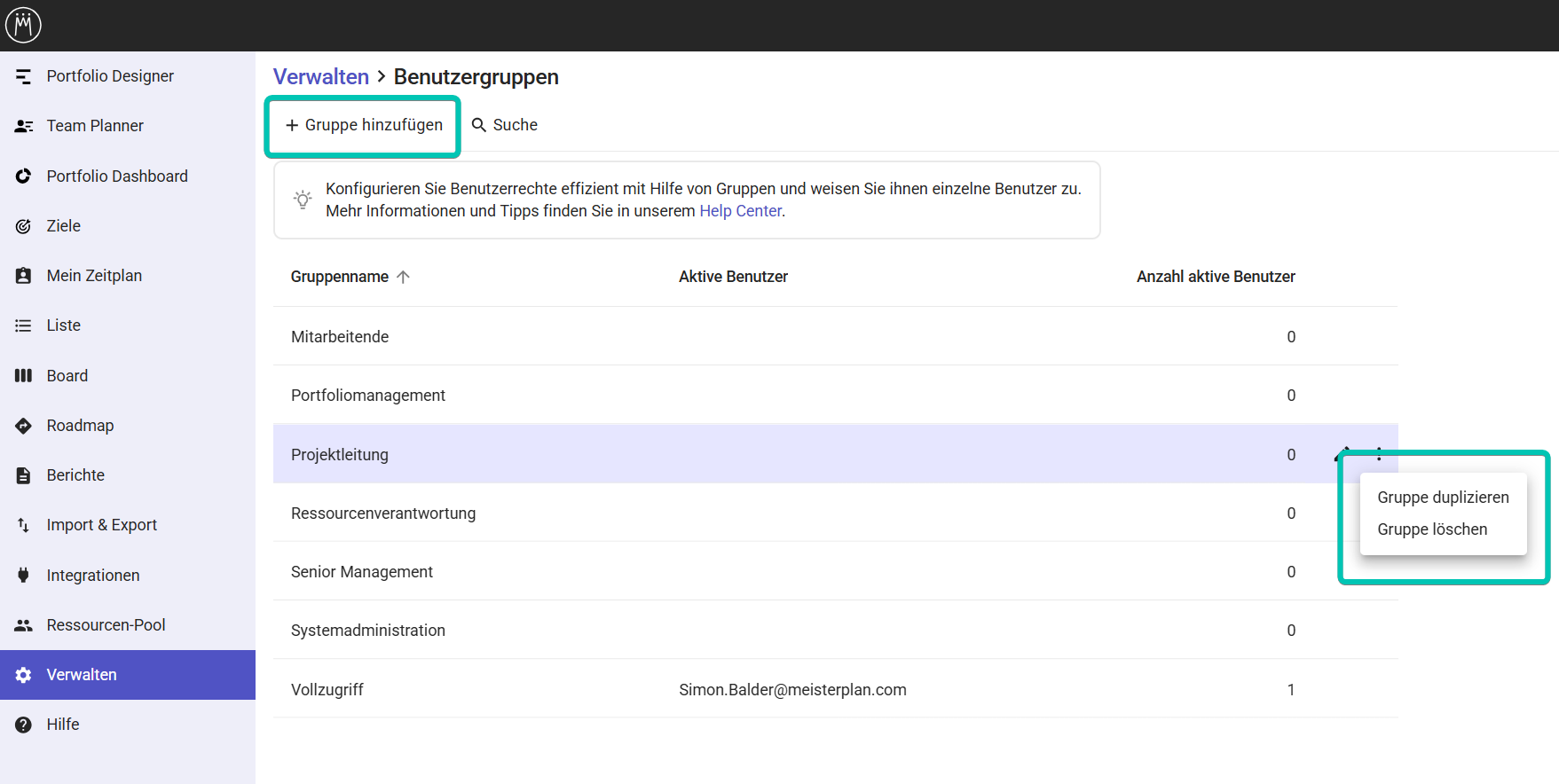Open Import & Export via its arrows icon
This screenshot has width=1559, height=784.
pos(24,525)
